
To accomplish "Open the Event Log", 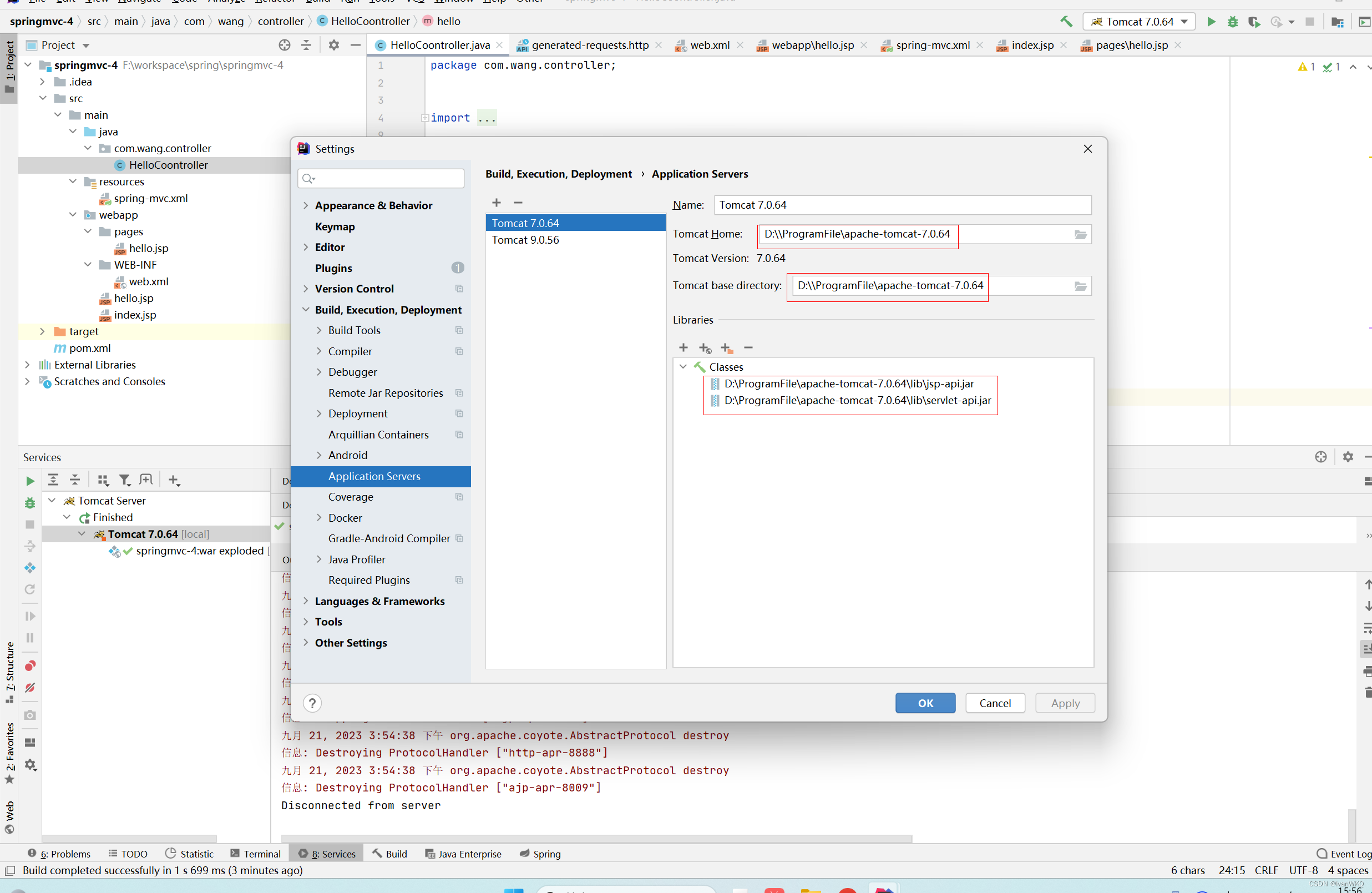I will point(1344,853).
